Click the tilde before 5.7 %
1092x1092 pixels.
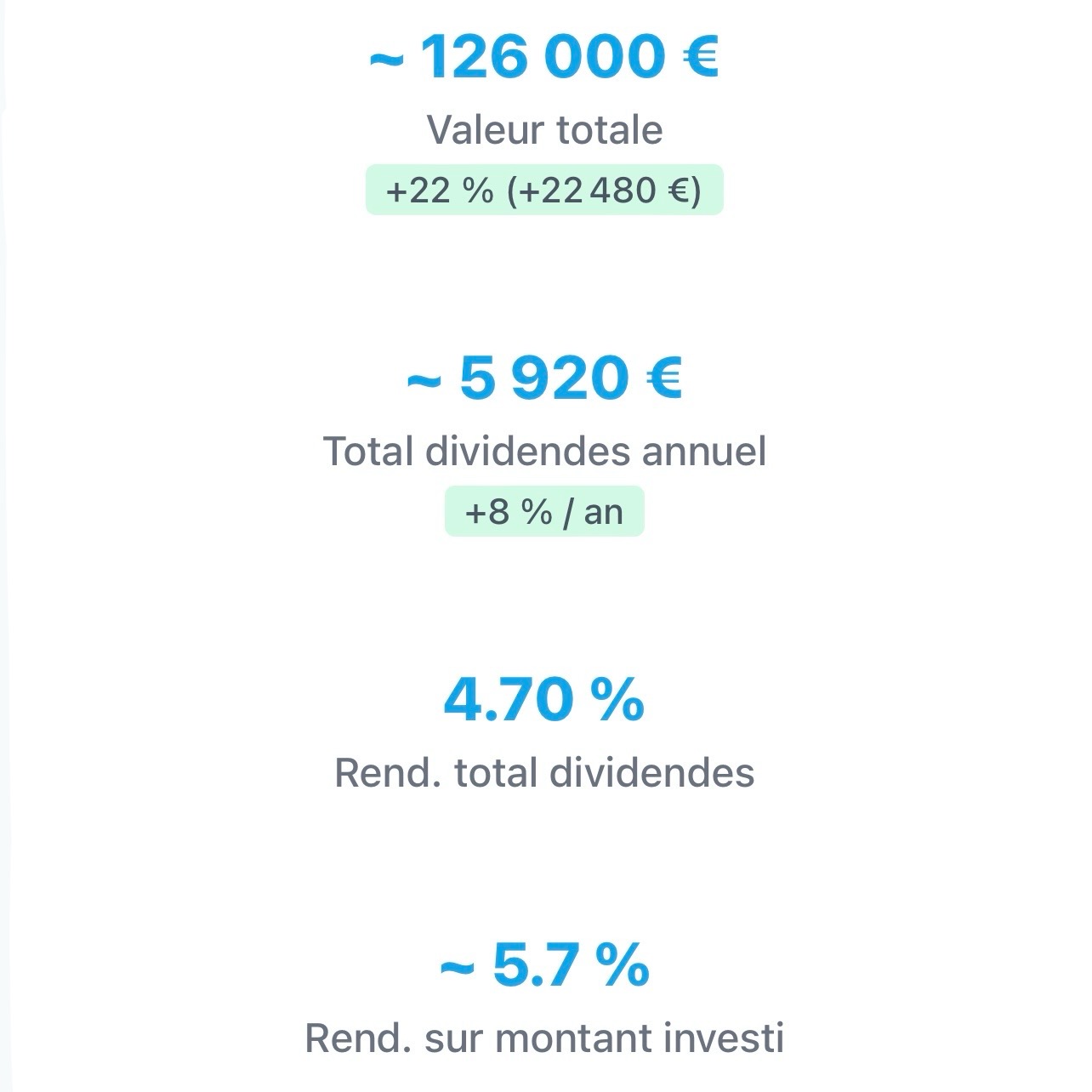pos(457,968)
